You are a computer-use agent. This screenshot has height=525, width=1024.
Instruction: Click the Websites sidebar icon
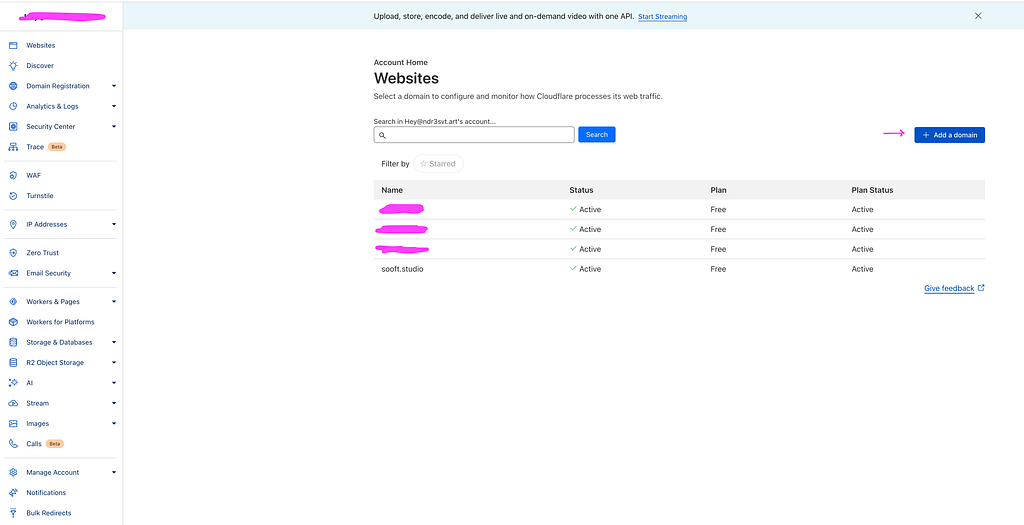coord(13,46)
